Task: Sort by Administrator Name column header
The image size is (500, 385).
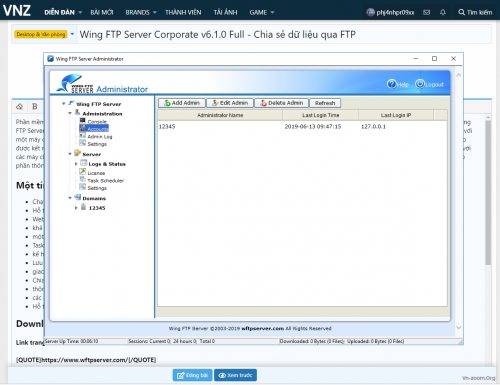Action: coord(220,115)
